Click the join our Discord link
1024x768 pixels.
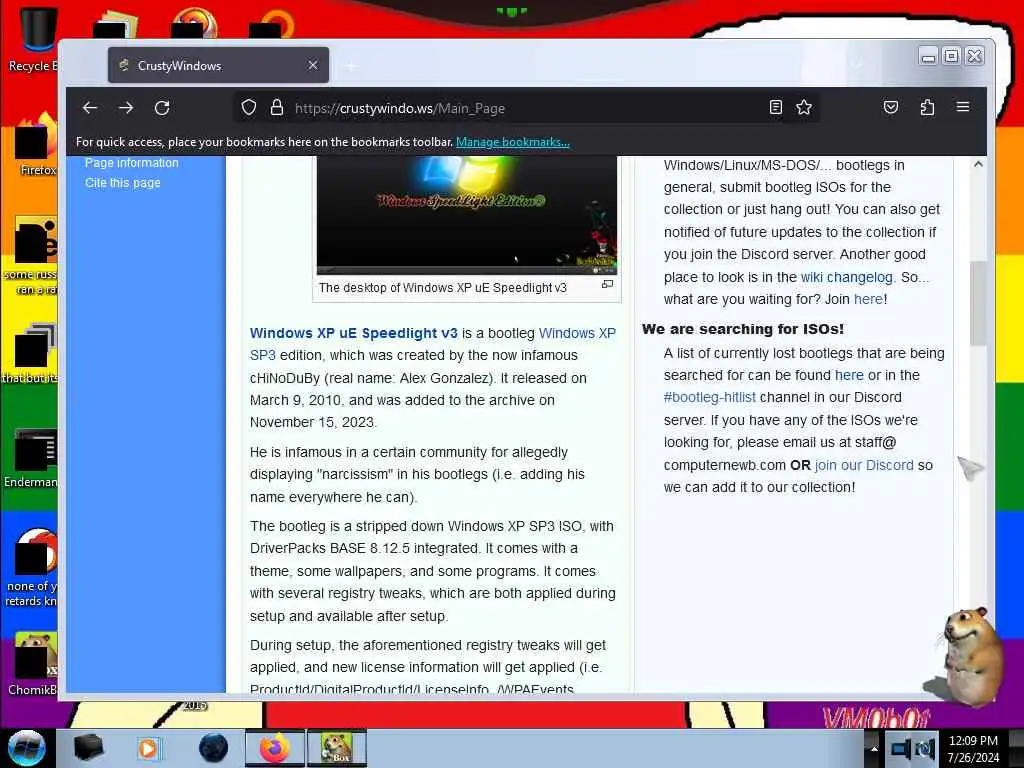pyautogui.click(x=864, y=465)
